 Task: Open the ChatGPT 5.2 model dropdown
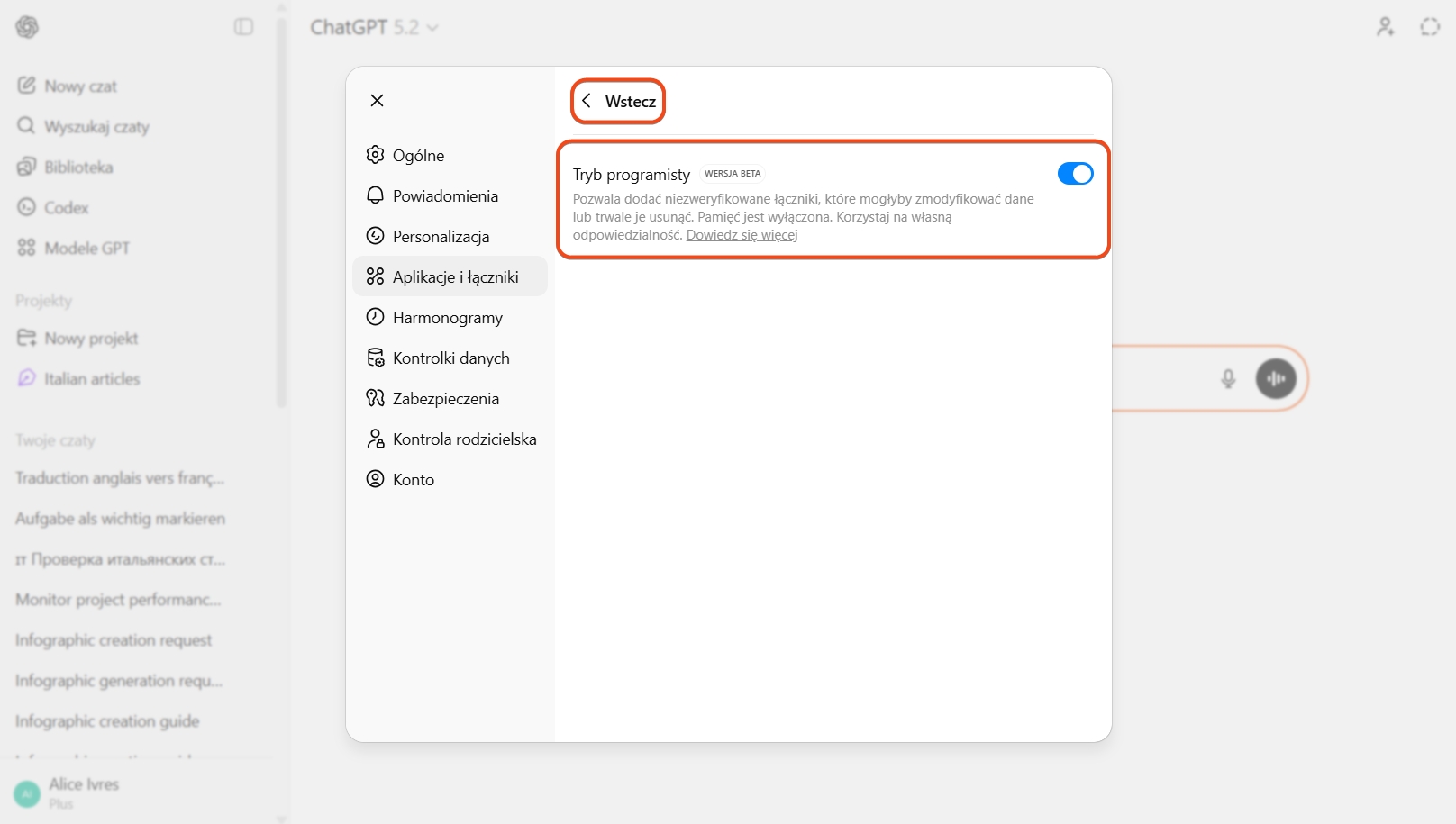[x=374, y=27]
